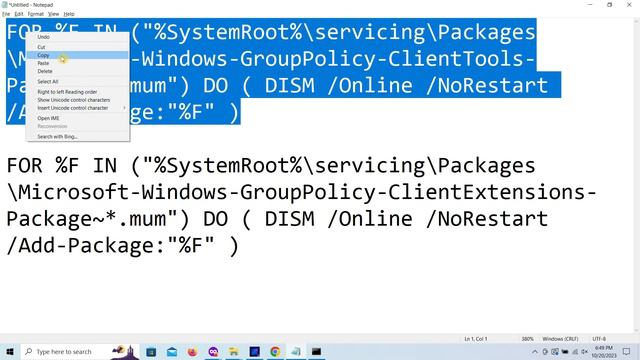Click the battery tray icon
Image resolution: width=640 pixels, height=360 pixels.
565,351
